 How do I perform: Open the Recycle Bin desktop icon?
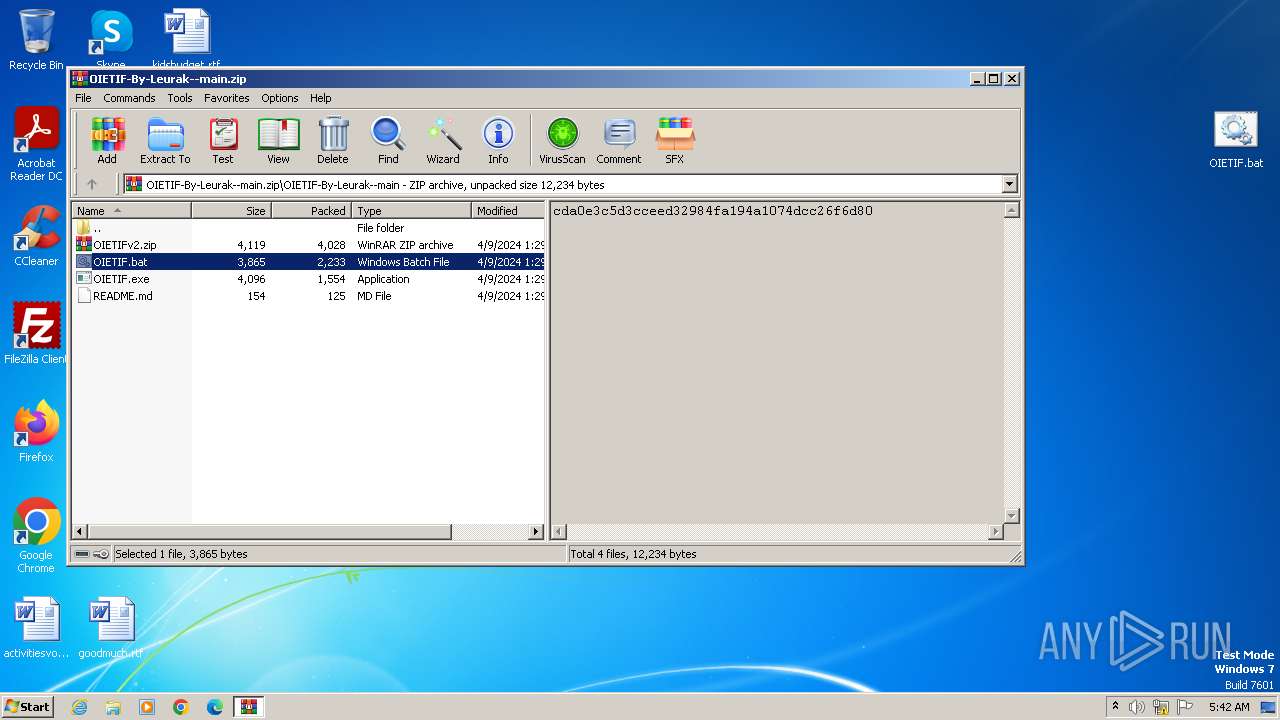(36, 40)
